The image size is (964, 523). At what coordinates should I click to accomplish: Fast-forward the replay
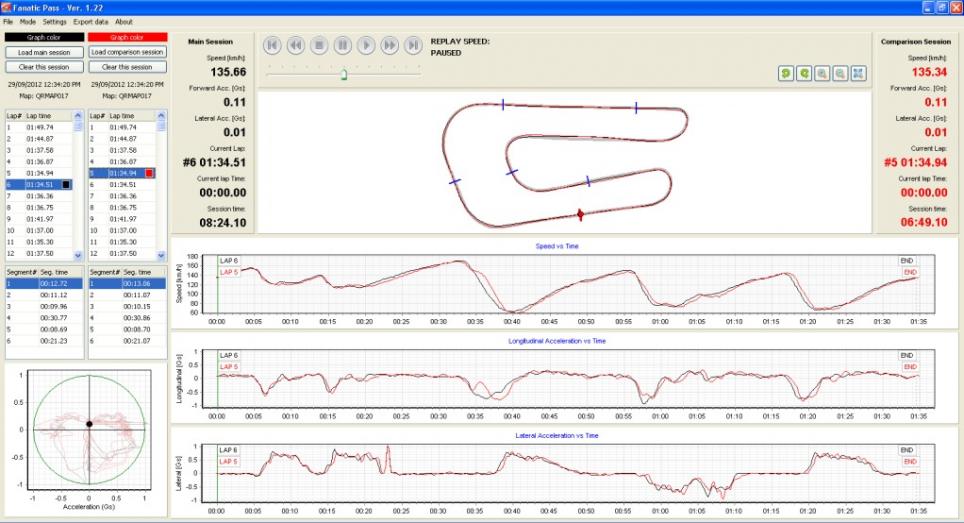click(390, 45)
